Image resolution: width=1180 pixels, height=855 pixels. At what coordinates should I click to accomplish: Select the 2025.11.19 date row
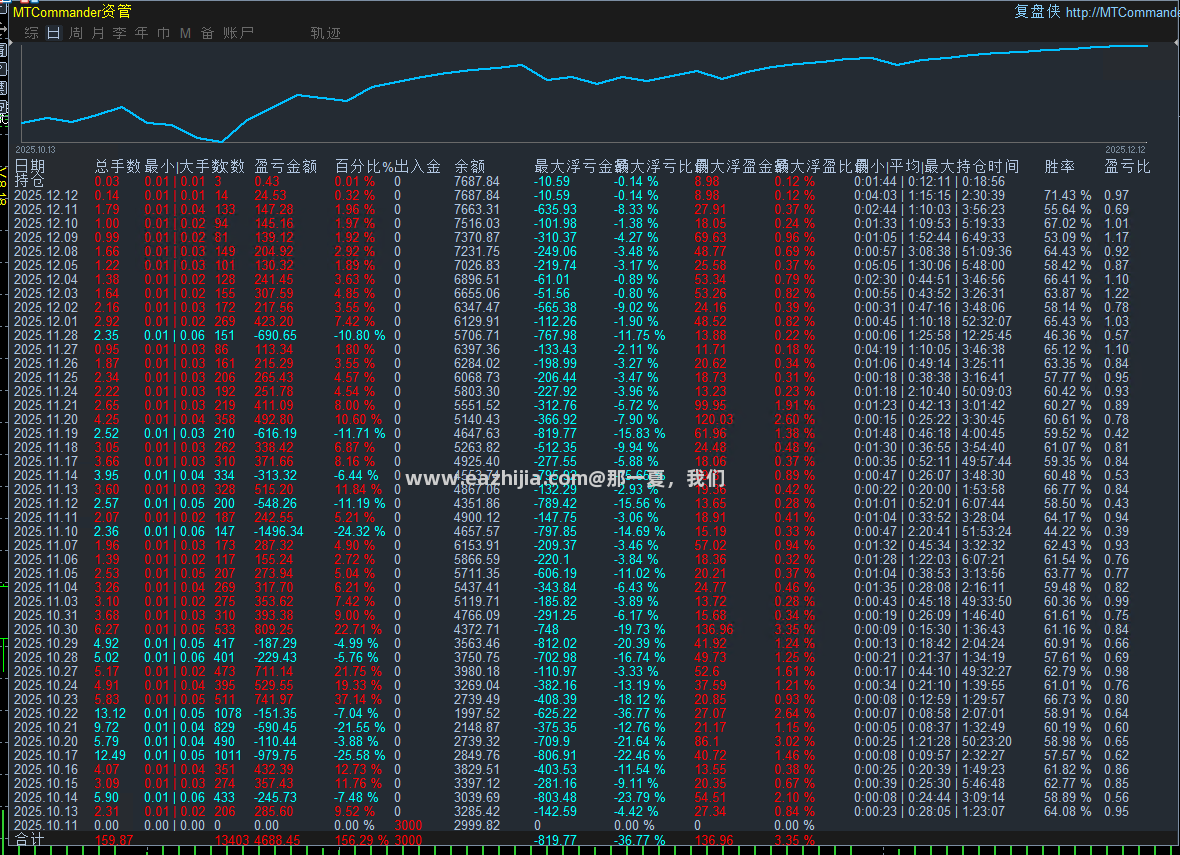pyautogui.click(x=46, y=434)
